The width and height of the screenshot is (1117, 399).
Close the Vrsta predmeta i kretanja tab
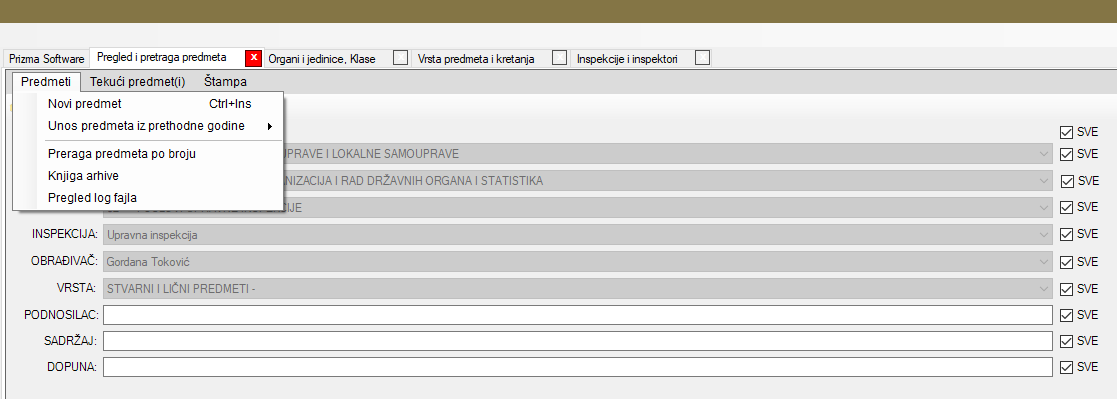click(x=560, y=58)
